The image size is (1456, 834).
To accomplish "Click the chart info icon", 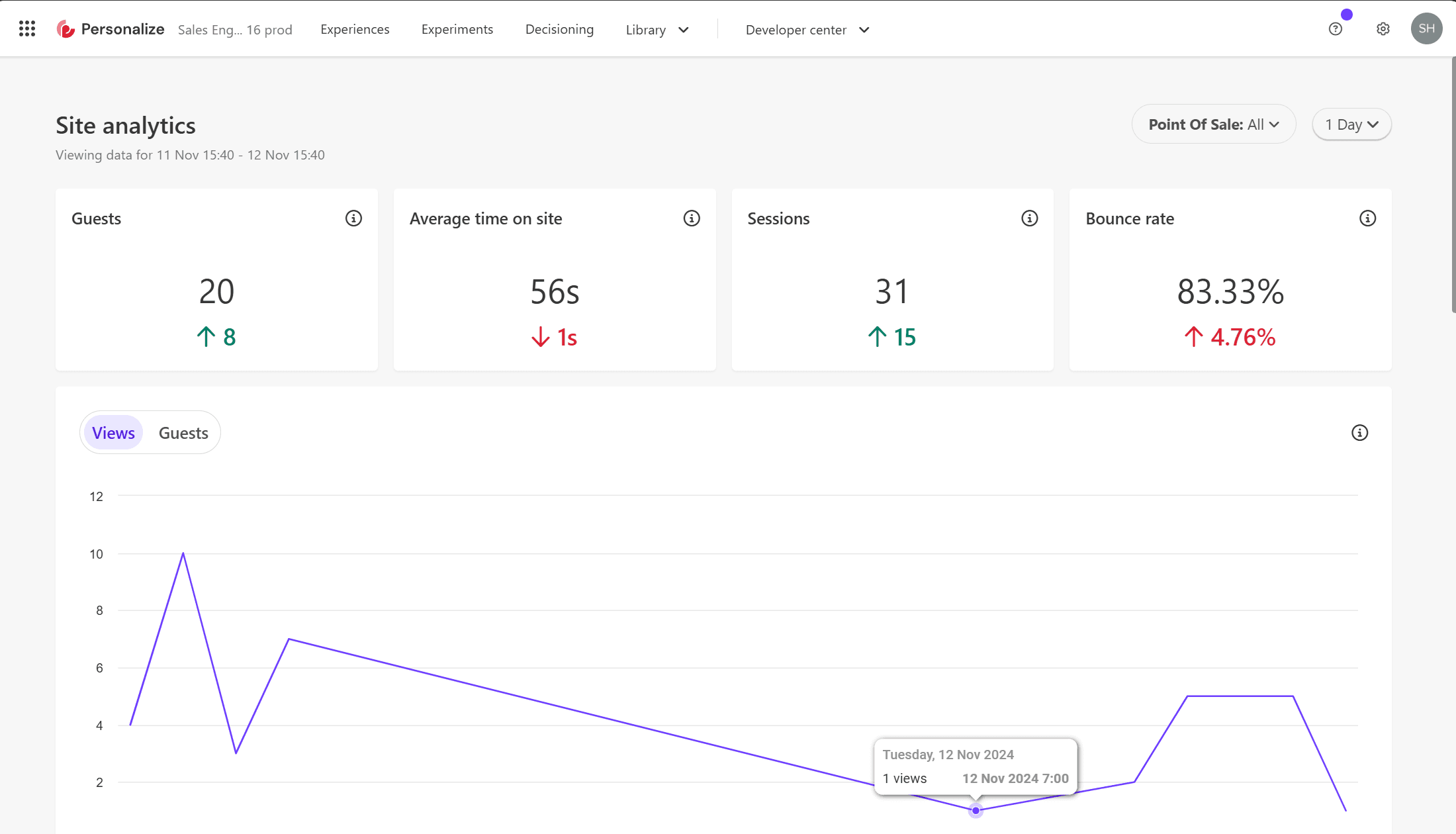I will coord(1359,433).
